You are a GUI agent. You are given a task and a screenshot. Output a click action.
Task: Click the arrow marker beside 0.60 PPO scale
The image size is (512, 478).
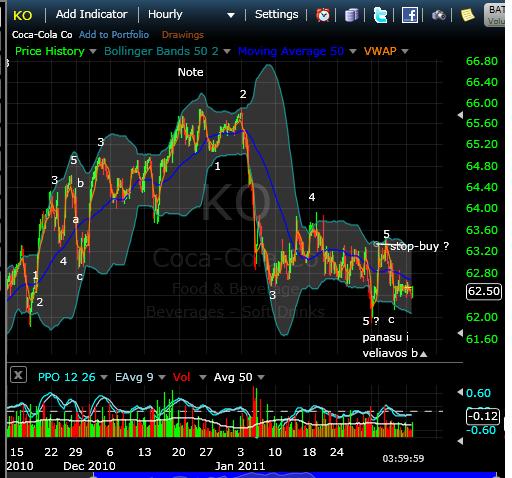460,392
